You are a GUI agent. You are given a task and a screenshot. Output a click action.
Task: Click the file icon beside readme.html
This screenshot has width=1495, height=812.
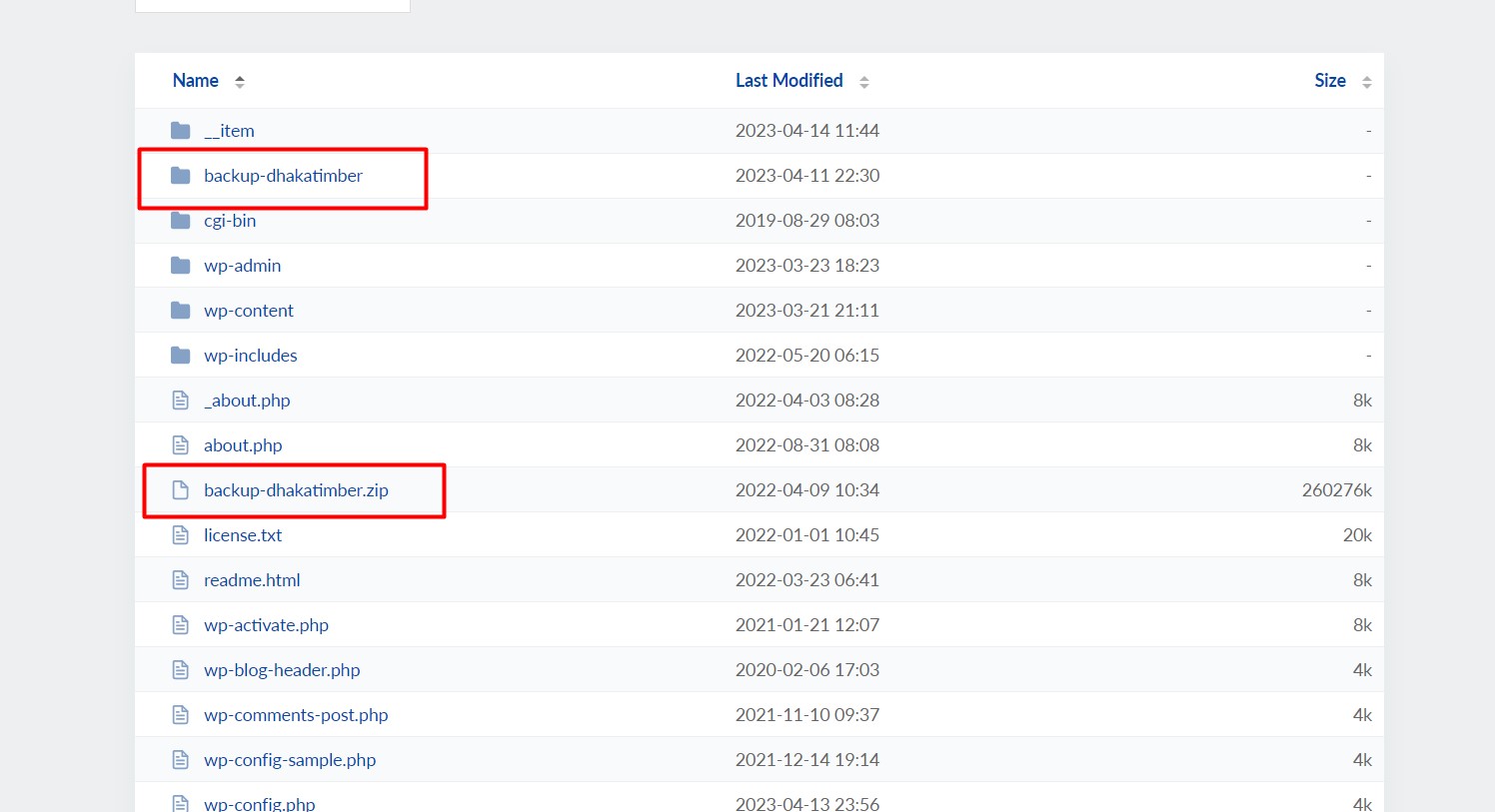[180, 579]
